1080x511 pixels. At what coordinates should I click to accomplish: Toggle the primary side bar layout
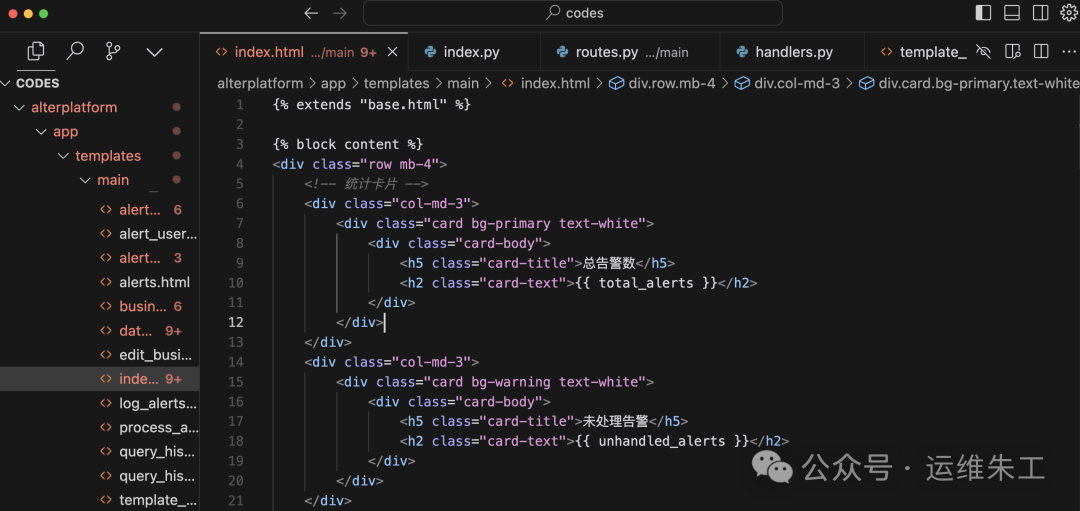pos(984,13)
